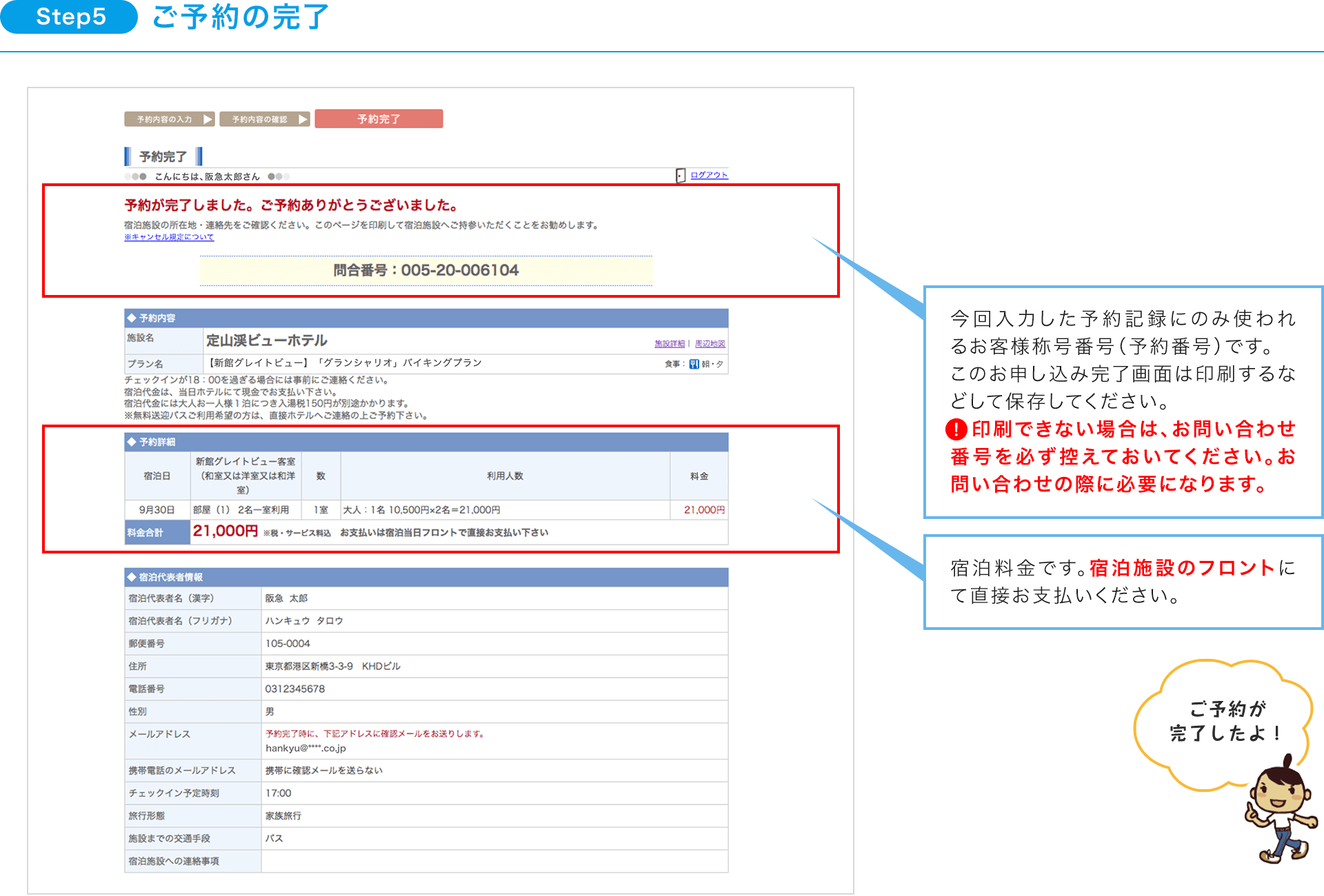The height and width of the screenshot is (896, 1324).
Task: Click the Step5 blue badge
Action: (x=69, y=17)
